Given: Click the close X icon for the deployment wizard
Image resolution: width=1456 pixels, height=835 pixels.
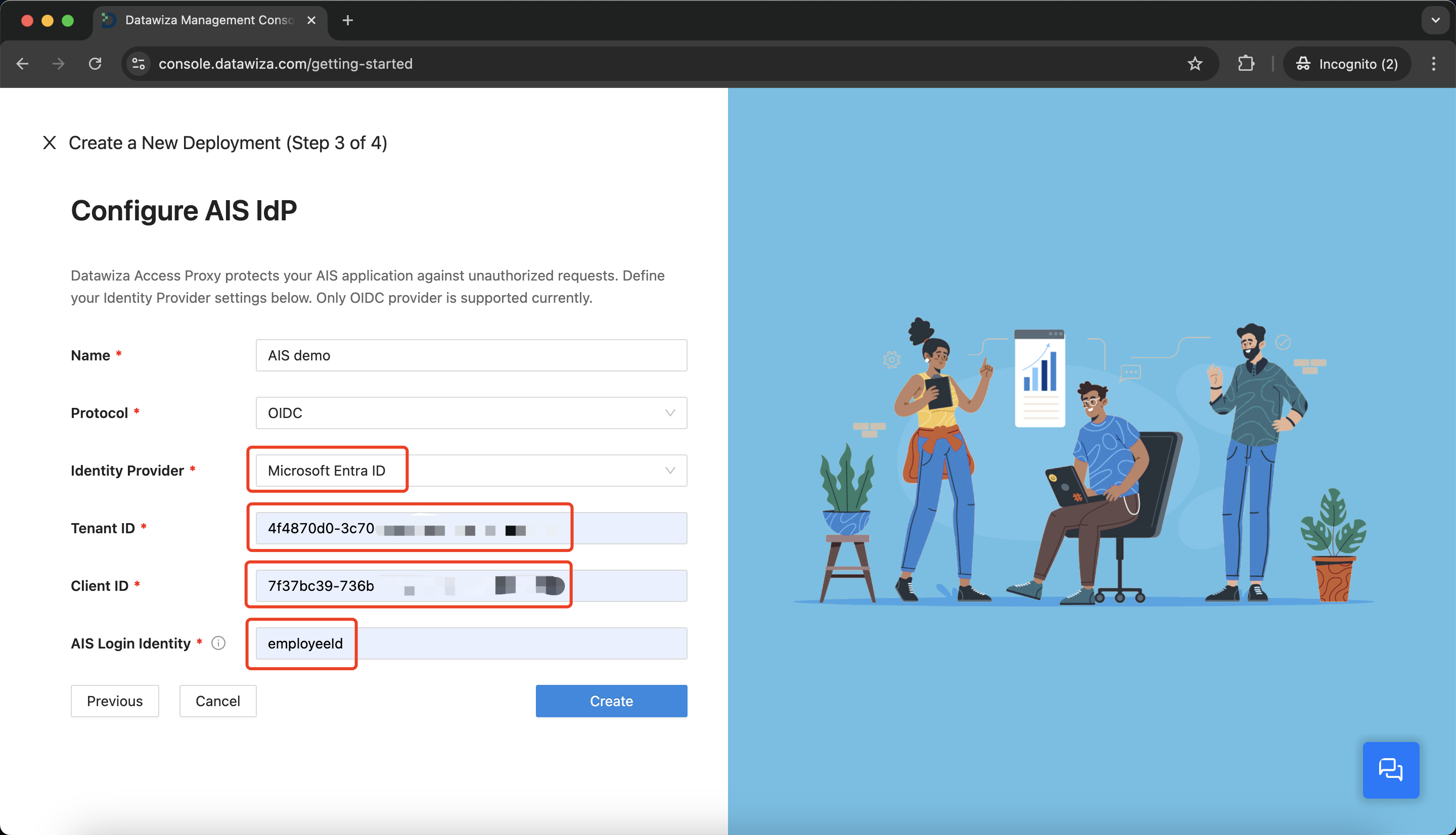Looking at the screenshot, I should [47, 142].
